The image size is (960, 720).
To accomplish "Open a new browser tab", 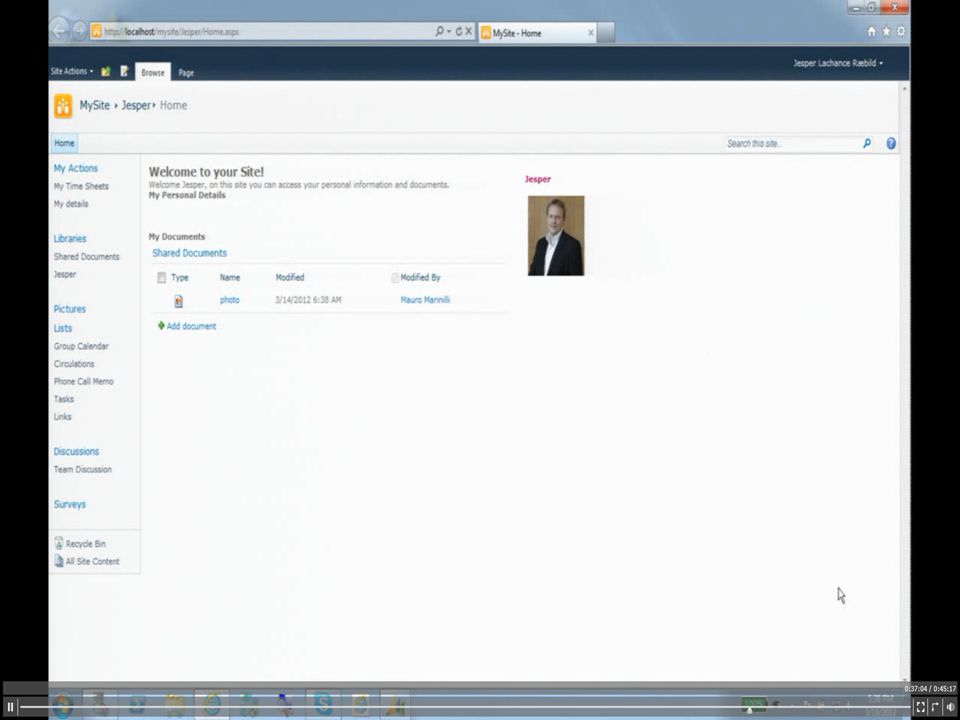I will 606,32.
